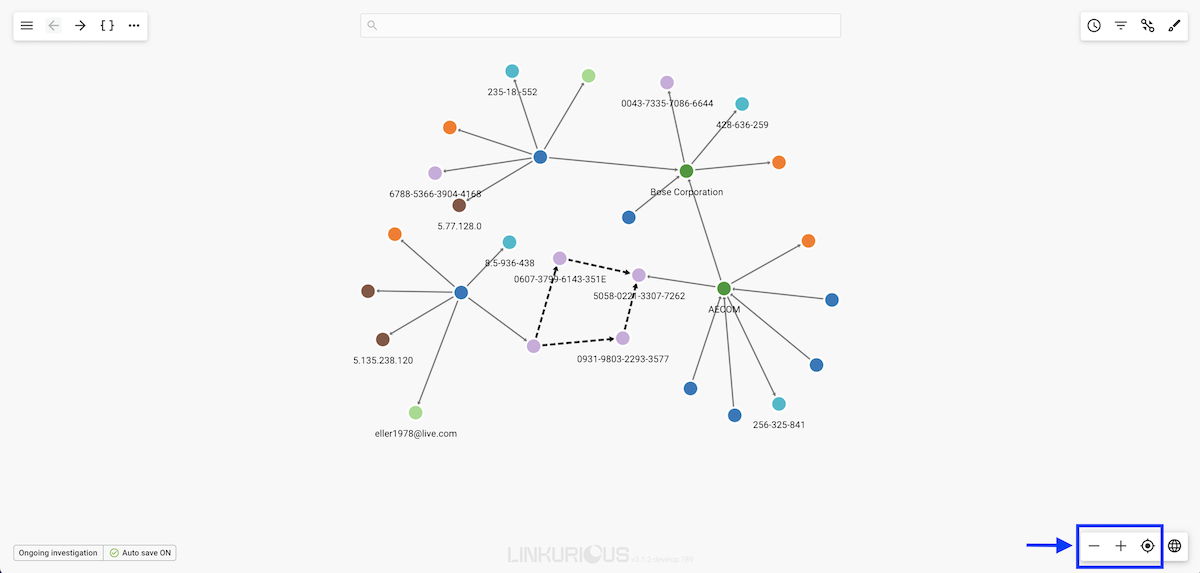Select the Bose Corporation green node
Screen dimensions: 1200x573
(686, 171)
